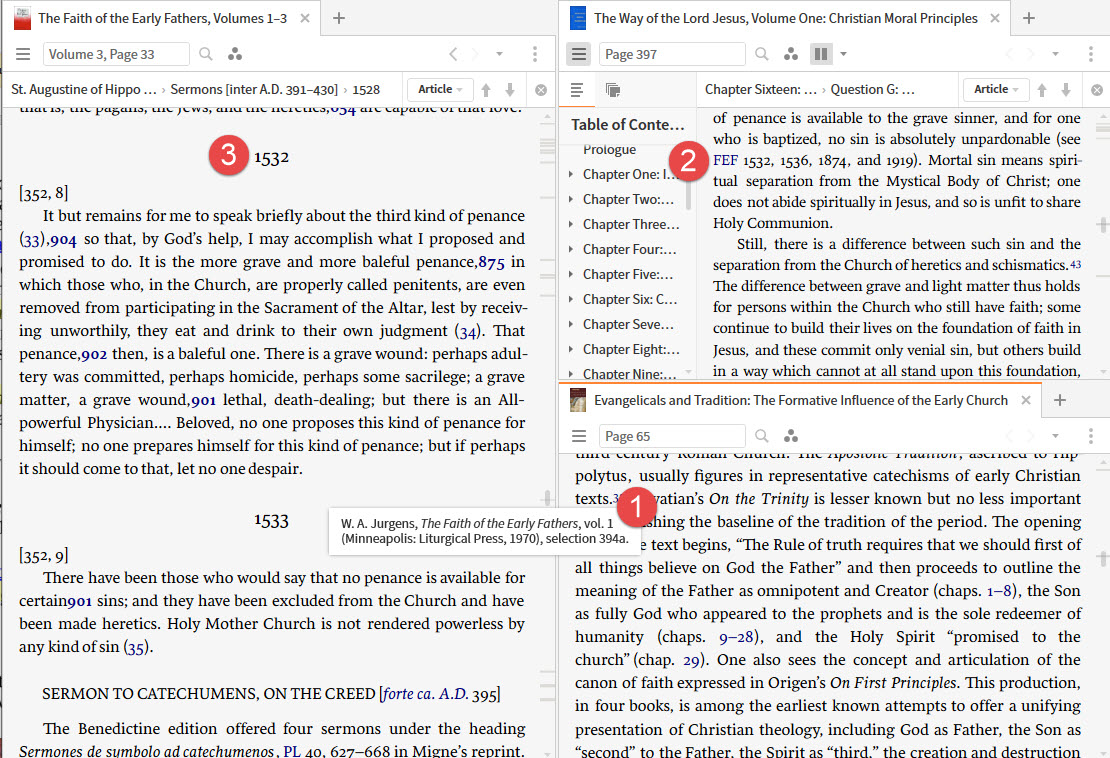Image resolution: width=1110 pixels, height=758 pixels.
Task: Go to previous article in Way of Lord Jesus
Action: pyautogui.click(x=1041, y=90)
